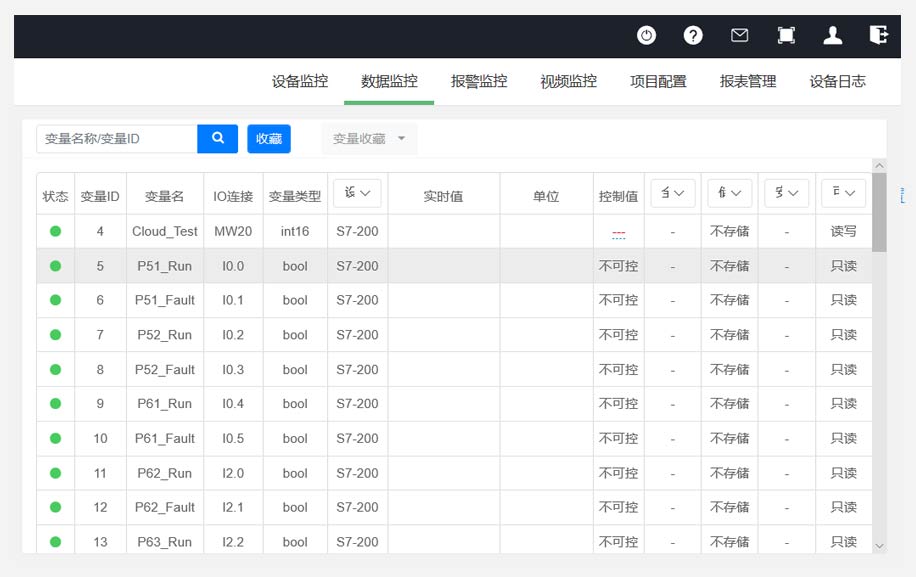Click the control value dashes for Cloud_Test
This screenshot has width=916, height=577.
point(619,235)
